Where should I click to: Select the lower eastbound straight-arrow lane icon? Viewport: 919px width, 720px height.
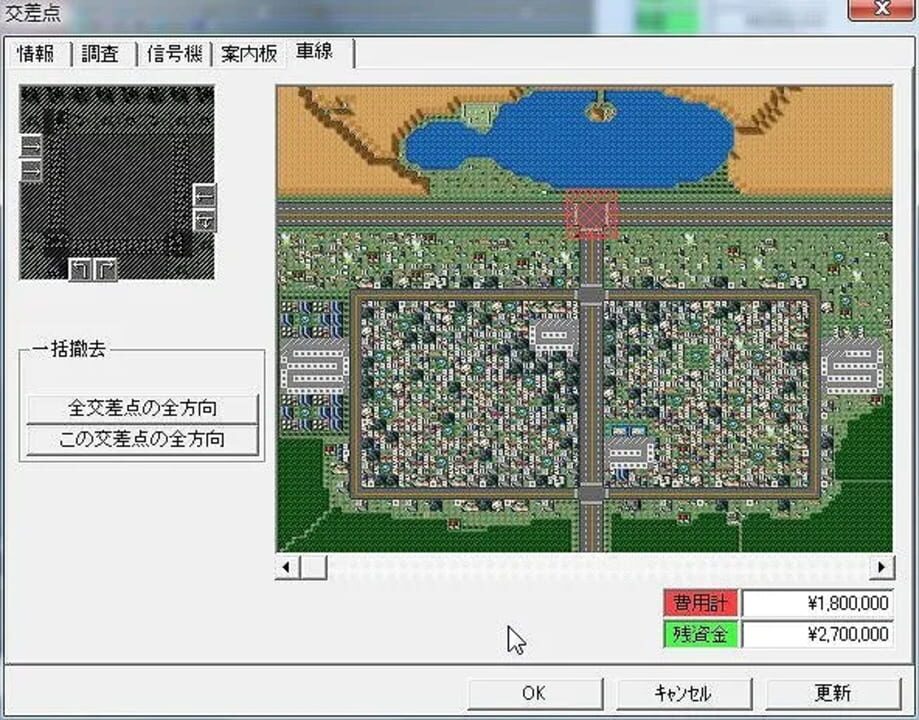[31, 169]
